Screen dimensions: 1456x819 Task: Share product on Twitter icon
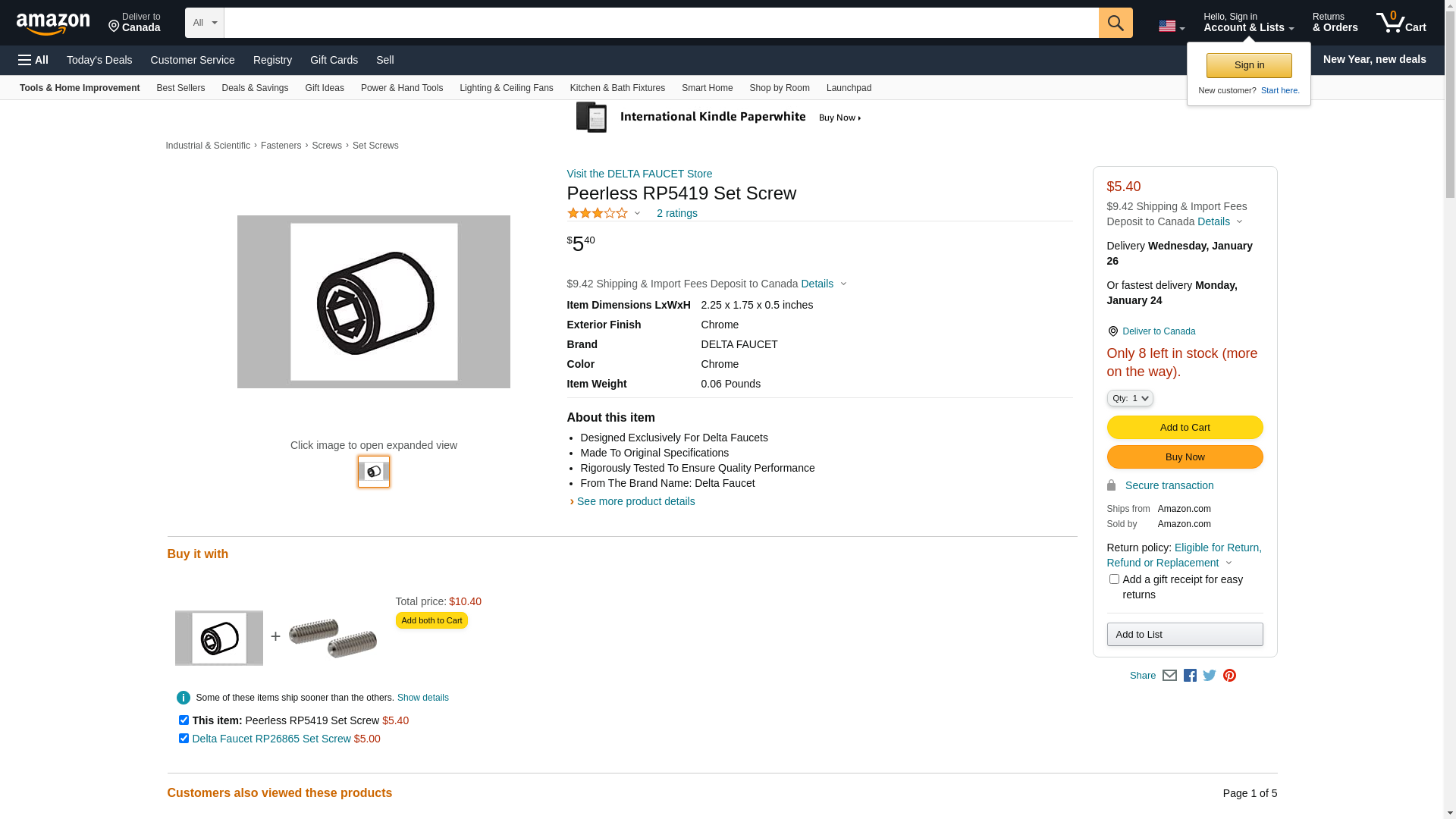1210,676
